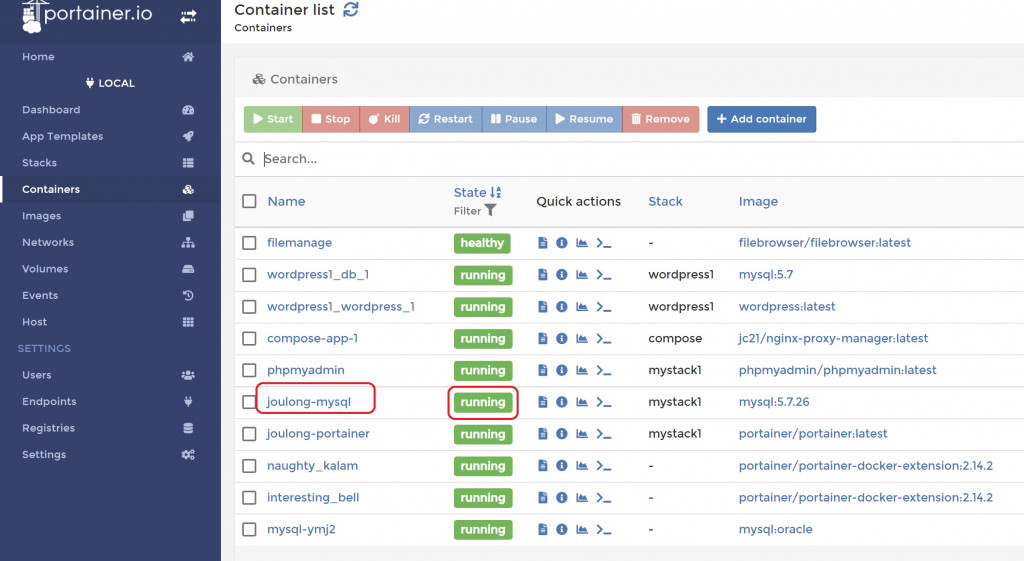Open logs icon for filemanage container

point(542,243)
